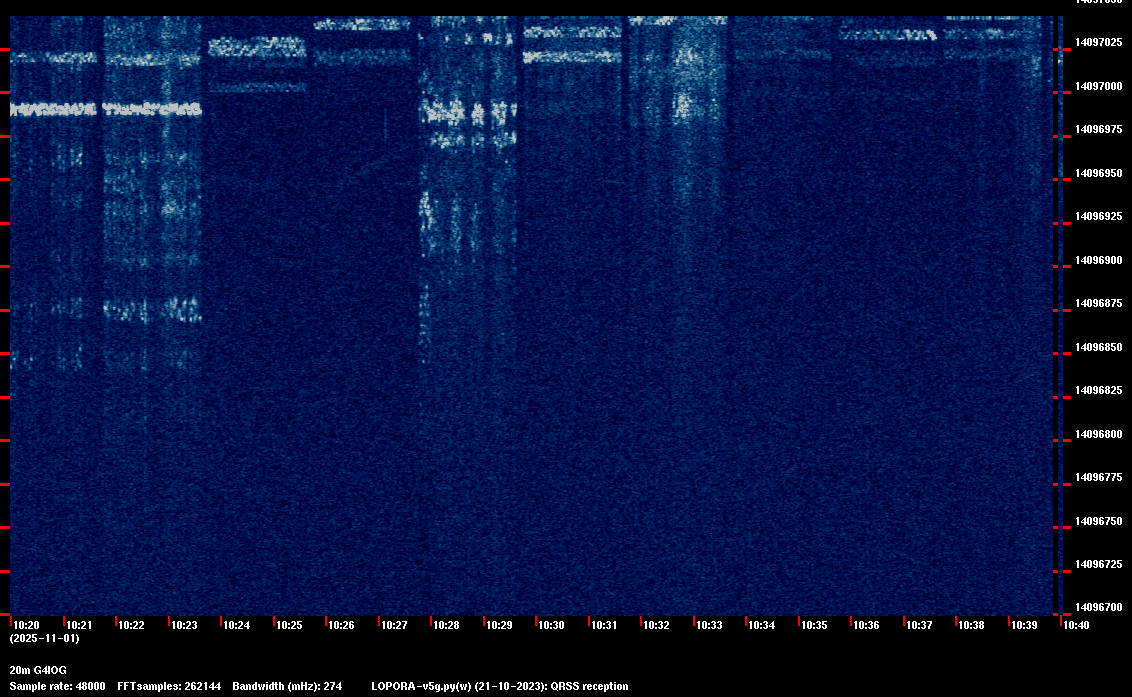Click the 10:34 time axis label

(762, 625)
